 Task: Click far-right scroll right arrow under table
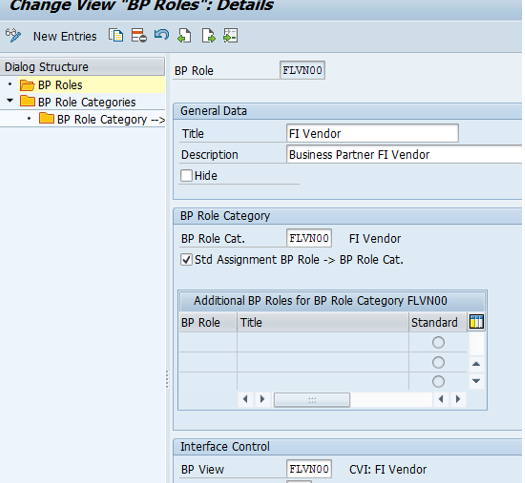pos(458,399)
